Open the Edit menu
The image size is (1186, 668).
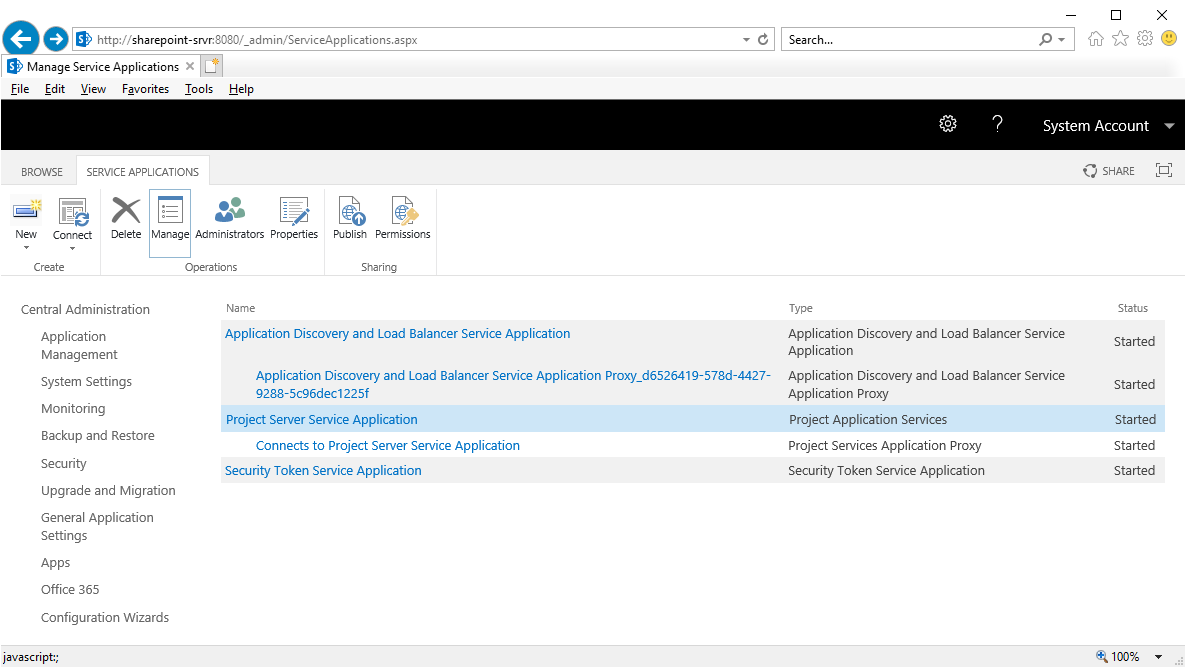point(54,89)
